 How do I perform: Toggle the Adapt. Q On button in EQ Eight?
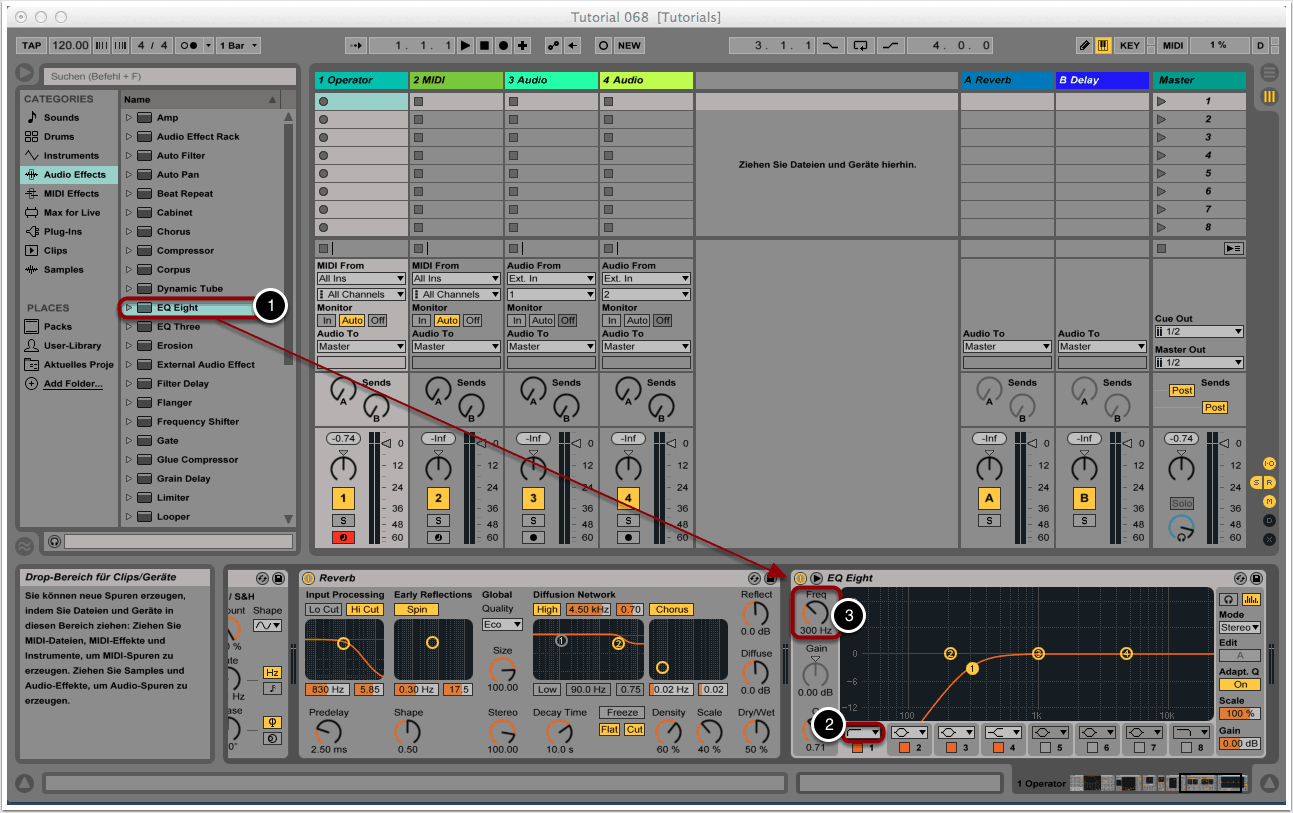[1239, 685]
